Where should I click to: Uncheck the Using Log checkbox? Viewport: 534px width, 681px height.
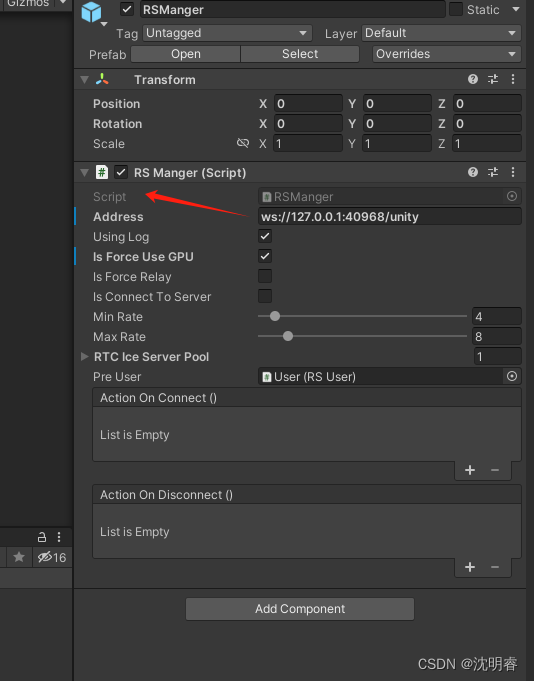tap(265, 236)
